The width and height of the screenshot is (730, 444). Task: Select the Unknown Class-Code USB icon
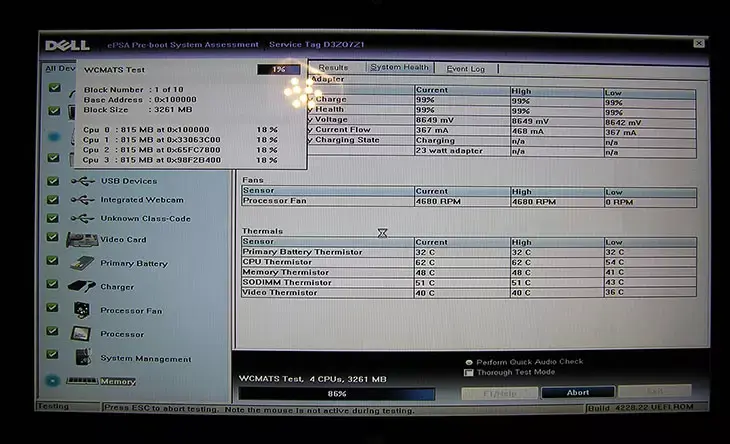tap(82, 218)
